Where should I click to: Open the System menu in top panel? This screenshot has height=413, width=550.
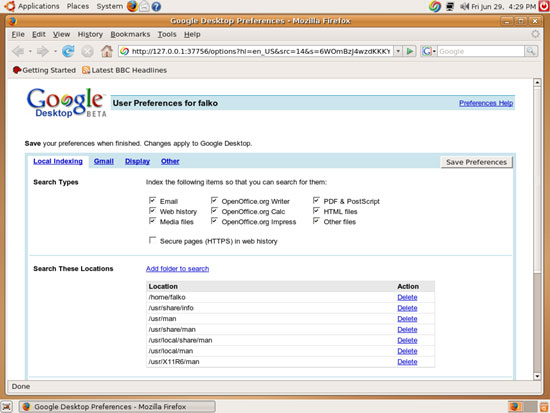coord(109,6)
